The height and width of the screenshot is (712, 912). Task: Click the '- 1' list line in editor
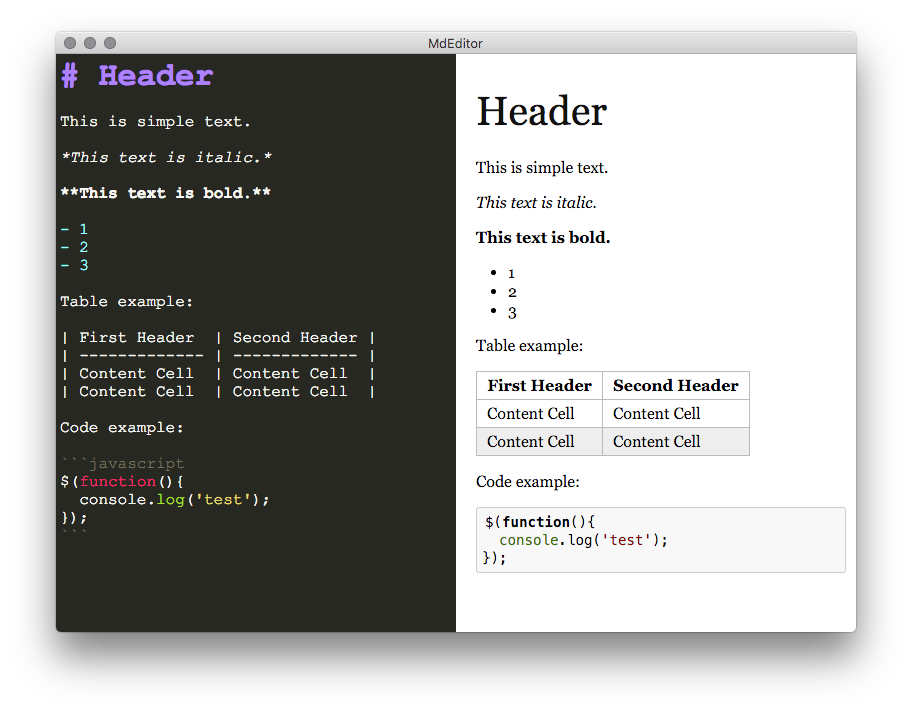(74, 229)
